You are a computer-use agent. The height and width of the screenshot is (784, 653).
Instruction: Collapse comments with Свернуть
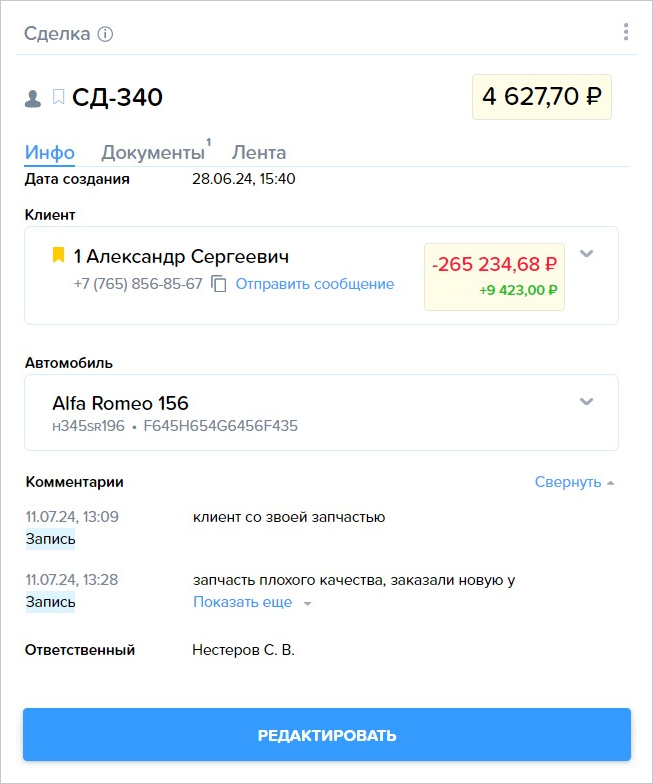click(x=574, y=482)
